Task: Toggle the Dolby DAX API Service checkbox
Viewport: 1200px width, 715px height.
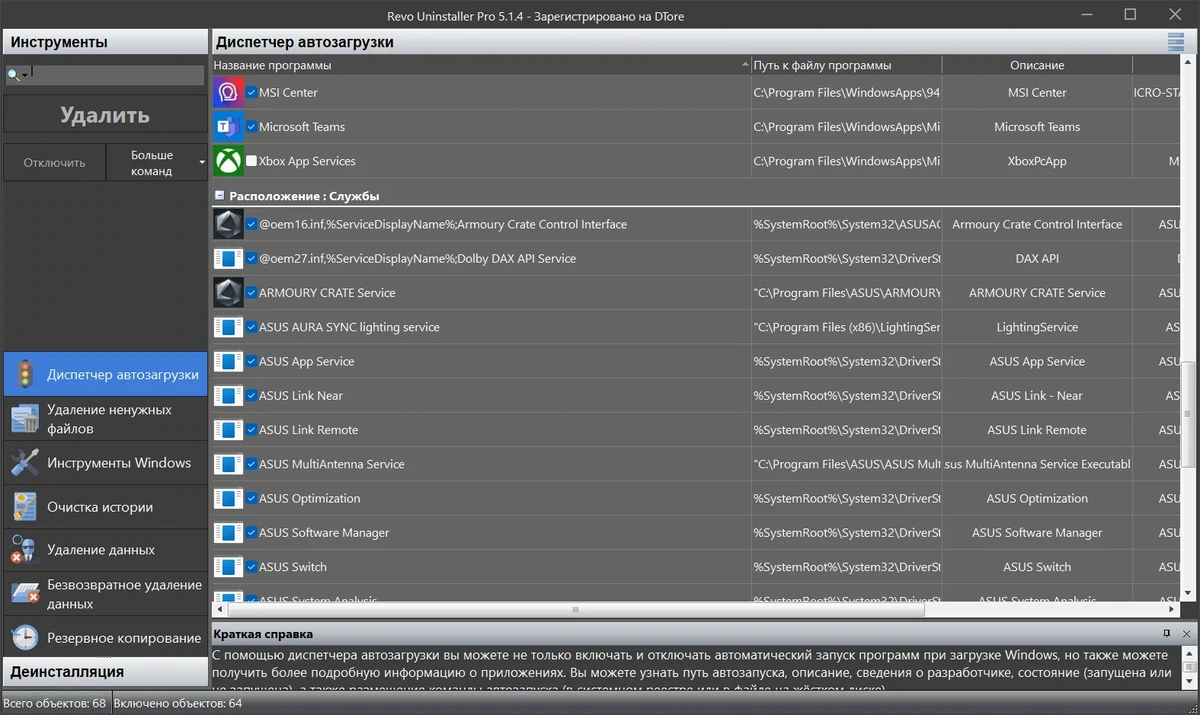Action: (x=252, y=259)
